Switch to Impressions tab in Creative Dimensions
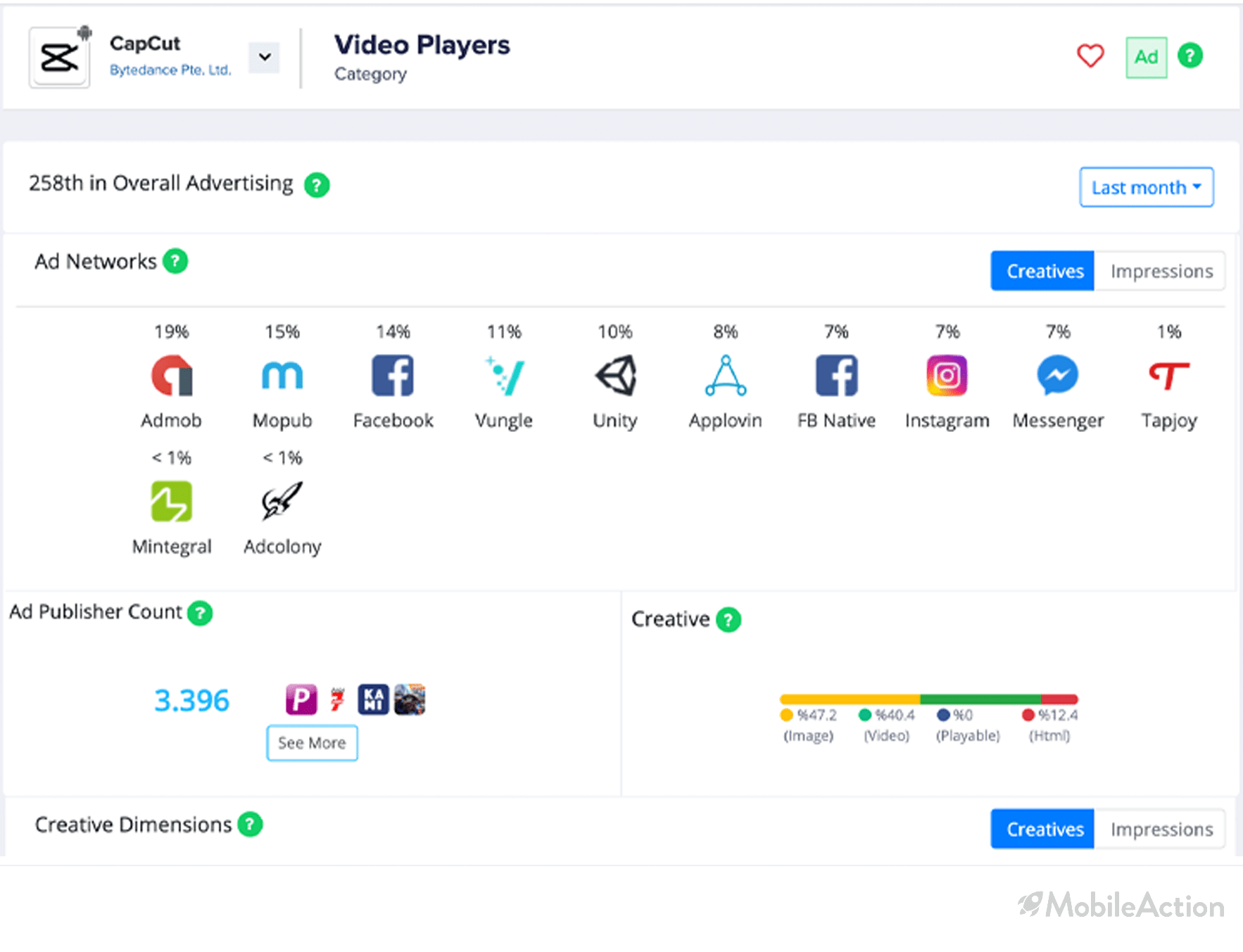This screenshot has width=1243, height=952. pyautogui.click(x=1160, y=829)
